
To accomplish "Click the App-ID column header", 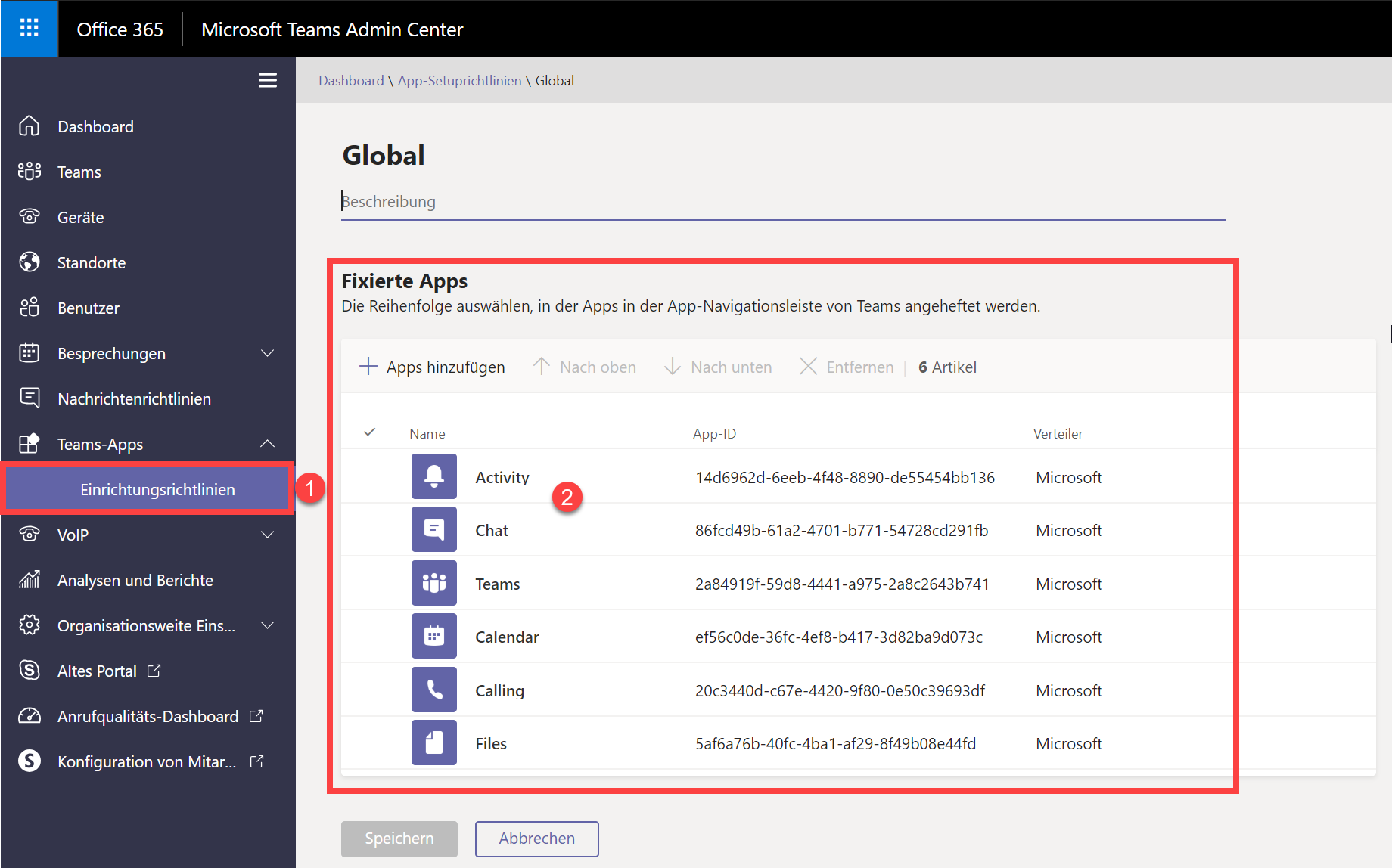I will [714, 433].
